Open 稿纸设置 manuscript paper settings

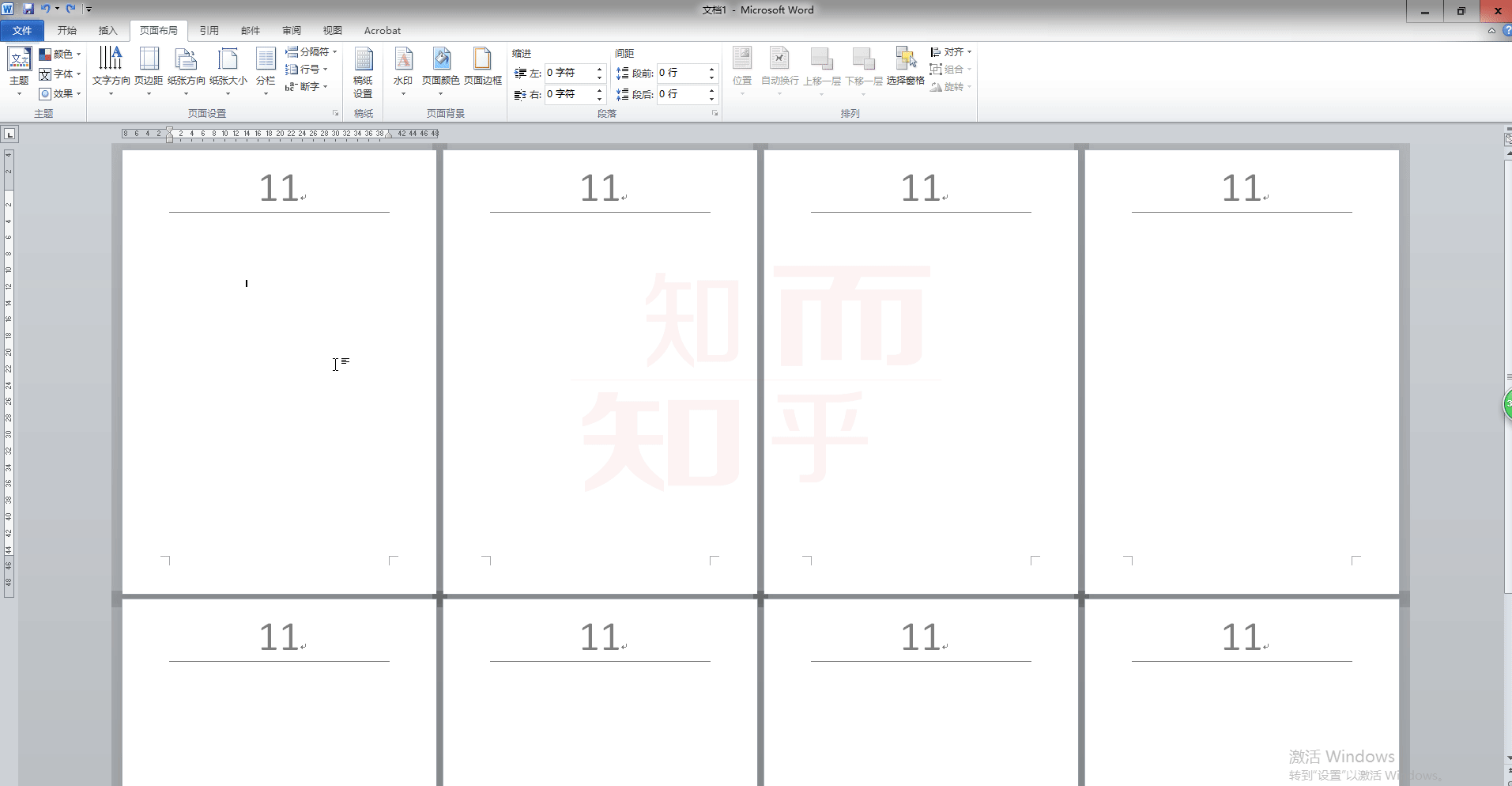[363, 73]
